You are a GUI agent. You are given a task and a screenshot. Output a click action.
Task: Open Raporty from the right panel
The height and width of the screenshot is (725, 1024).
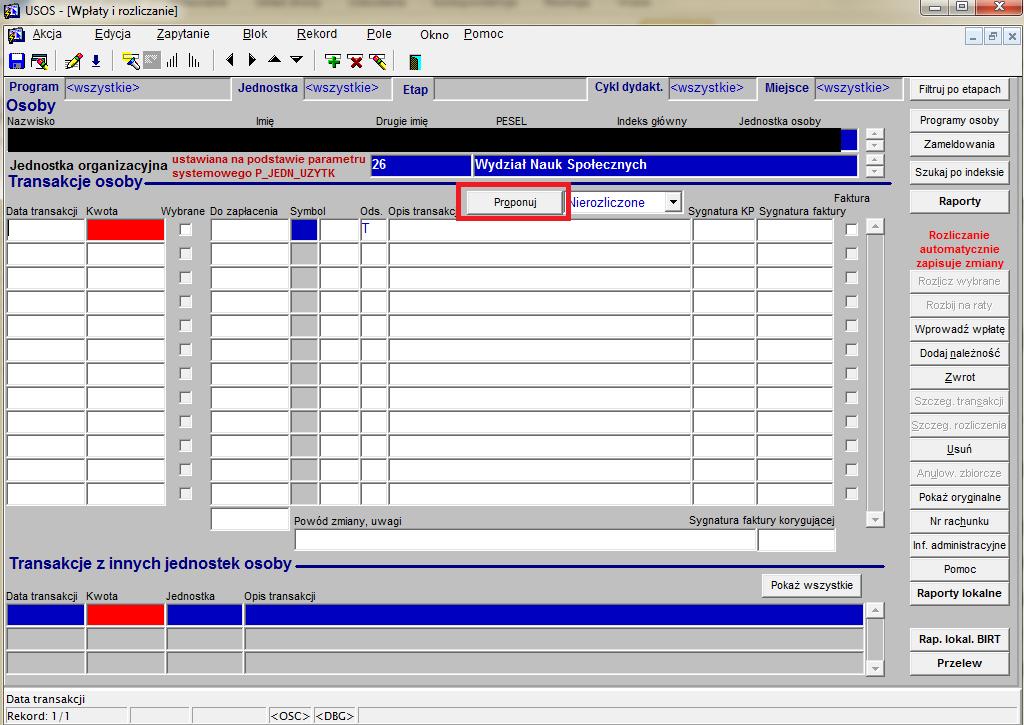pyautogui.click(x=959, y=201)
